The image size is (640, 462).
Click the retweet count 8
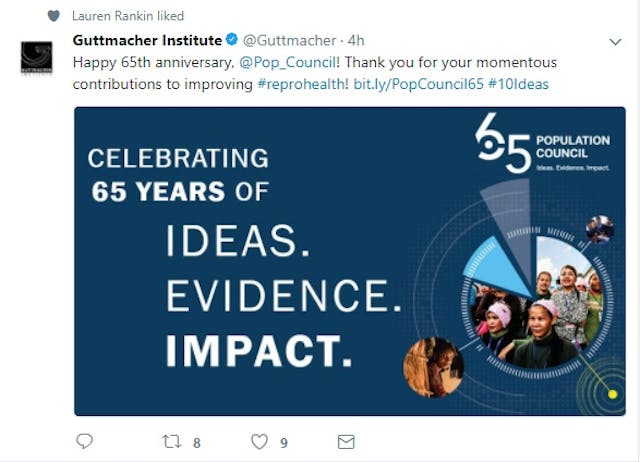click(x=197, y=443)
